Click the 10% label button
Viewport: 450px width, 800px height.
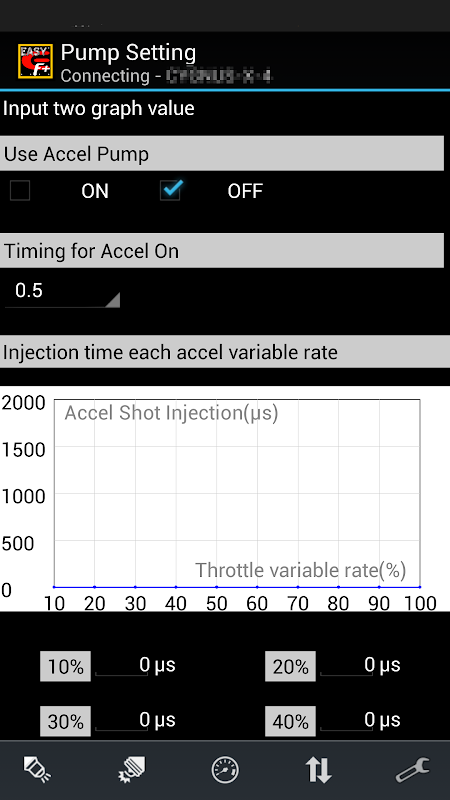pyautogui.click(x=65, y=666)
